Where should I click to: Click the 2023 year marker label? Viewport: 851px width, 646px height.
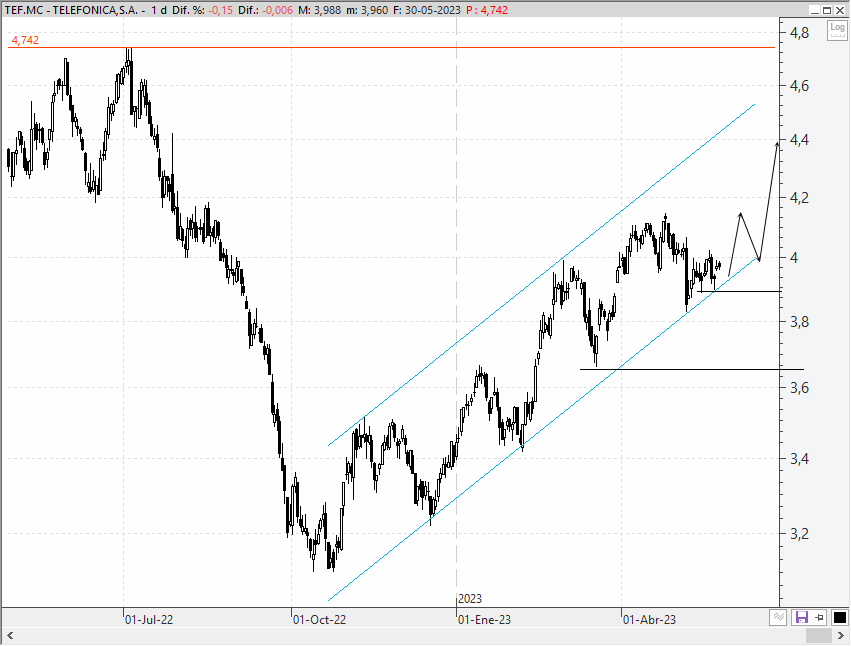(x=469, y=599)
